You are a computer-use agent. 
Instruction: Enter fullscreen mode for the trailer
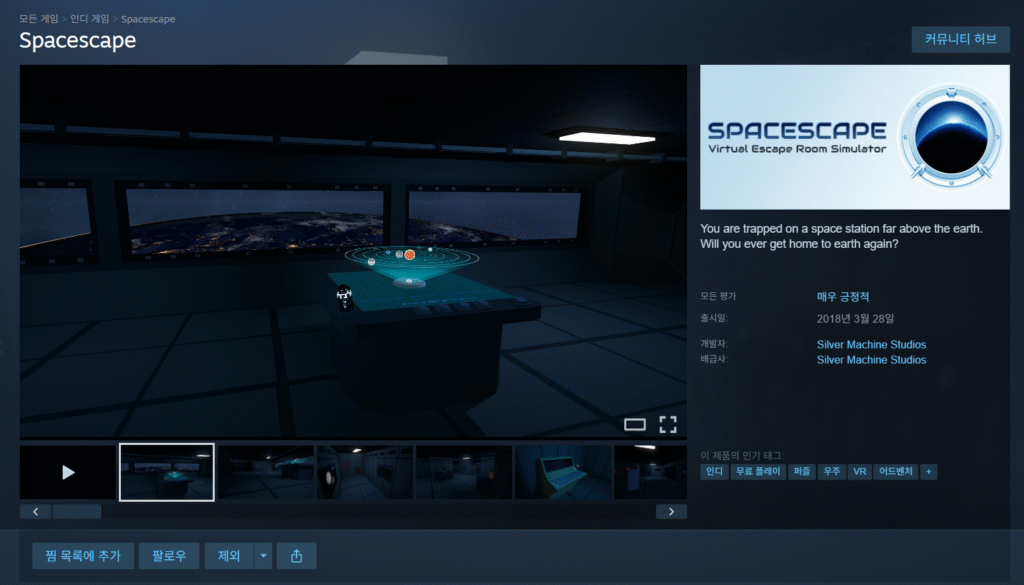[668, 424]
